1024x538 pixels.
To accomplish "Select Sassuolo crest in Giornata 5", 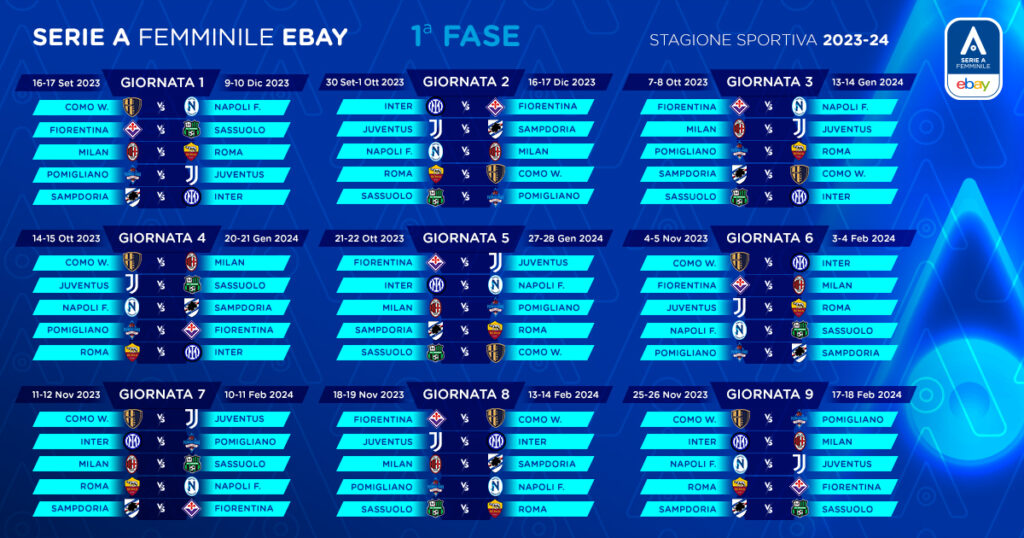I will 435,352.
